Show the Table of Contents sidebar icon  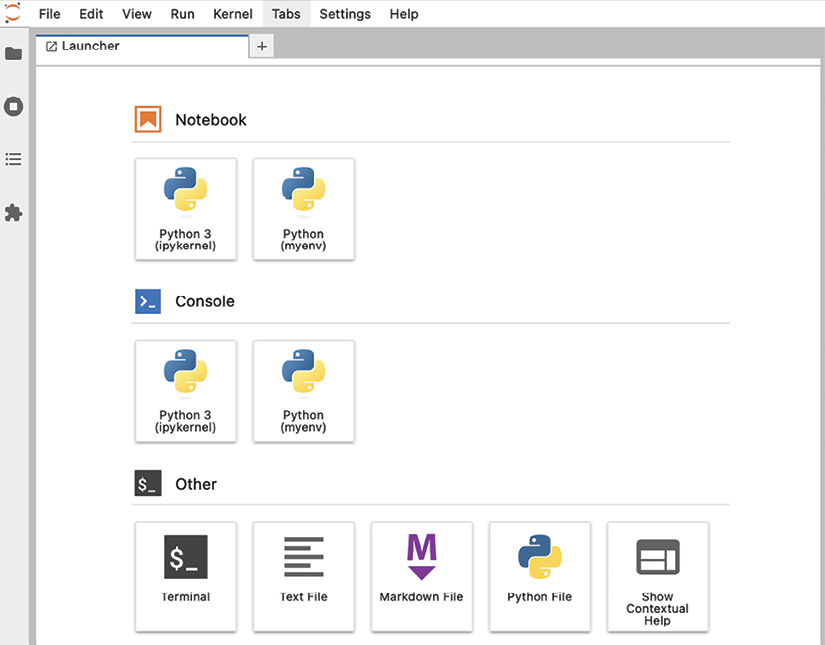point(14,159)
